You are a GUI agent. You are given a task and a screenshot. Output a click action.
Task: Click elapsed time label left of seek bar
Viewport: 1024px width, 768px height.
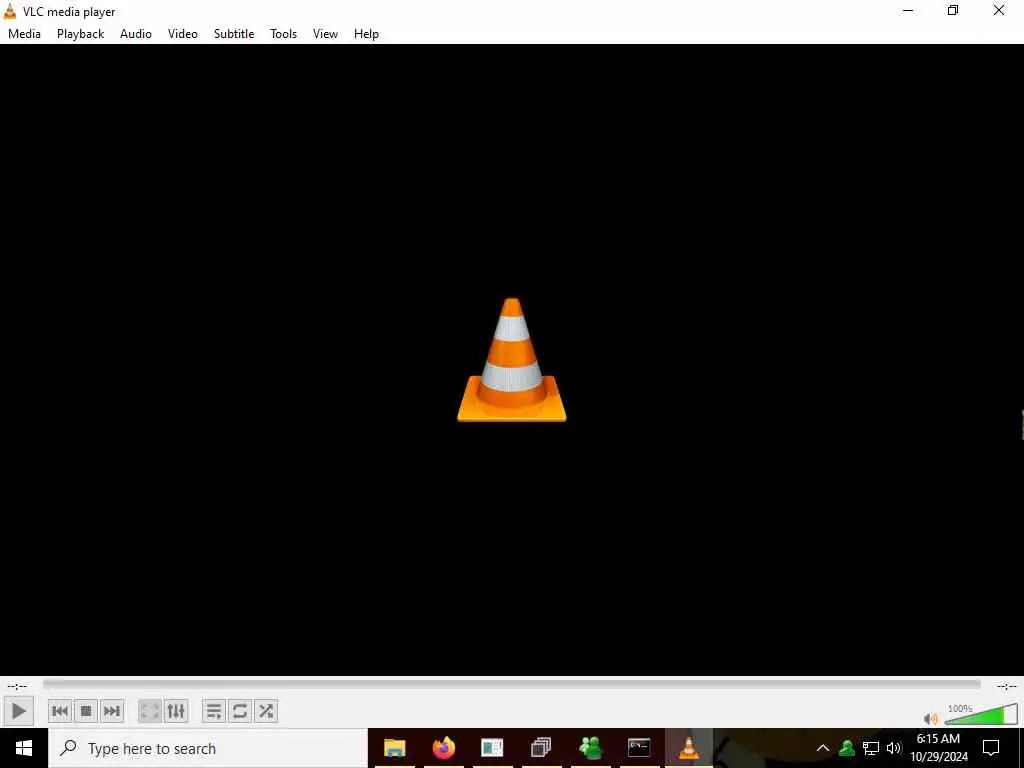tap(17, 686)
